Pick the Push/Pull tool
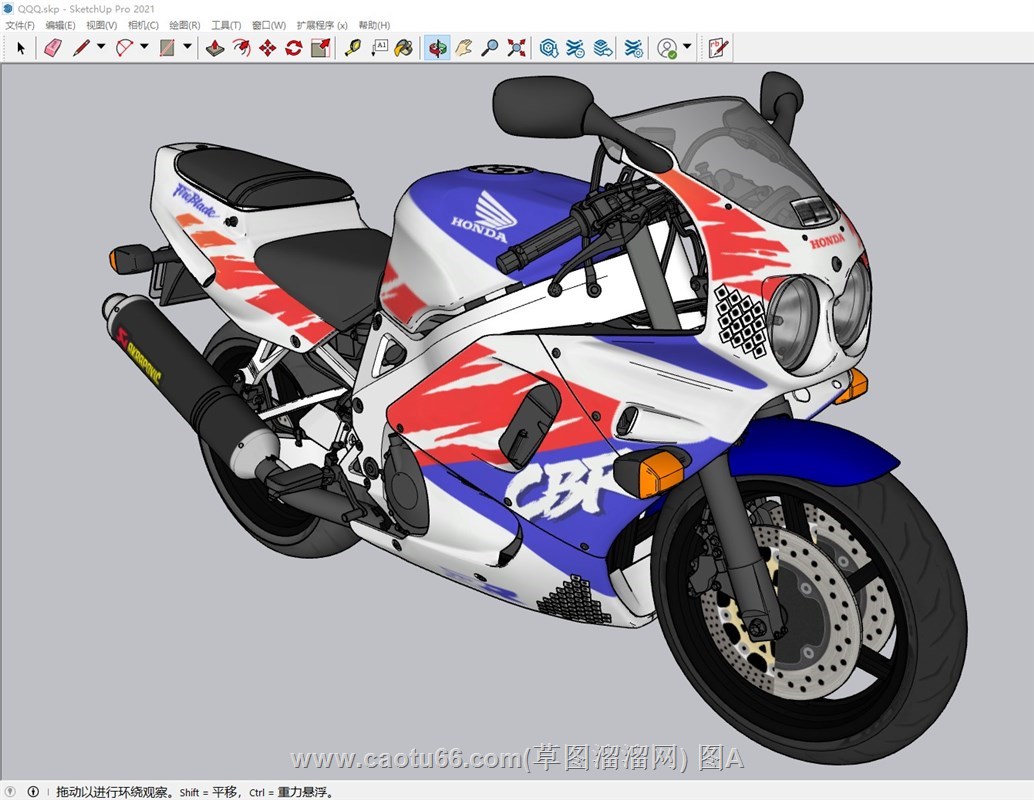Viewport: 1034px width, 800px height. point(214,47)
